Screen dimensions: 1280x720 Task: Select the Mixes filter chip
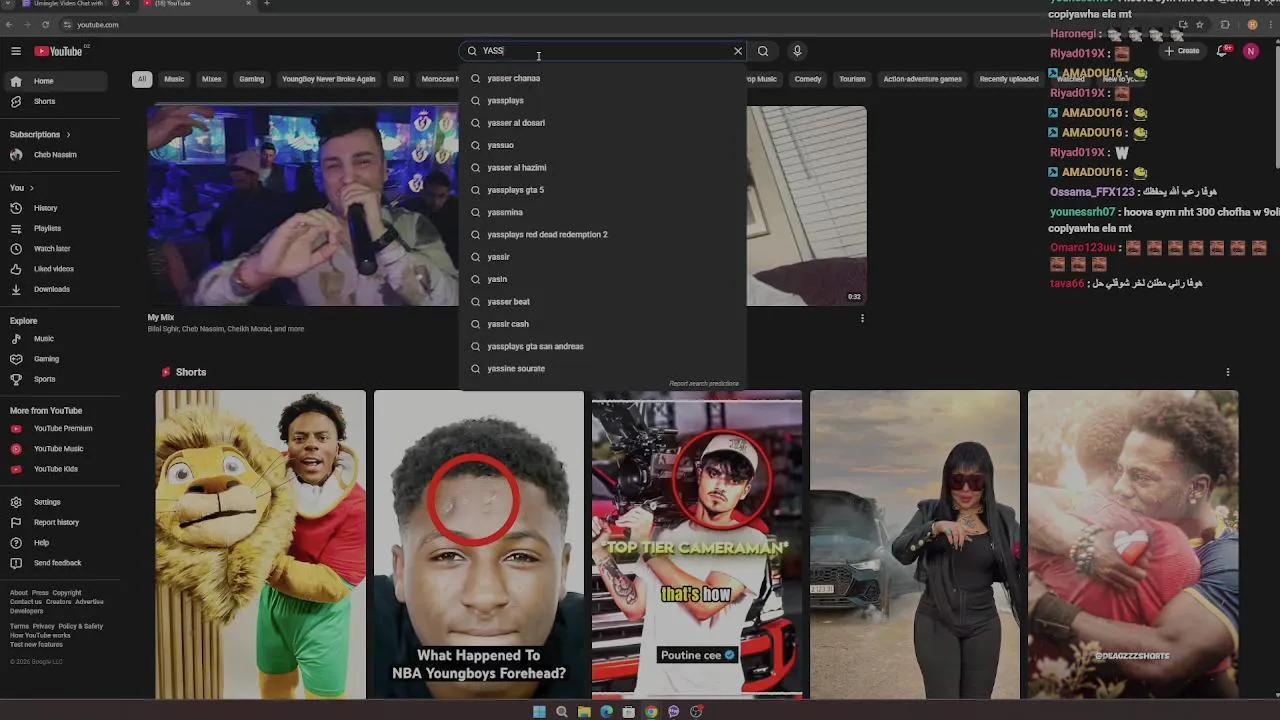point(212,79)
